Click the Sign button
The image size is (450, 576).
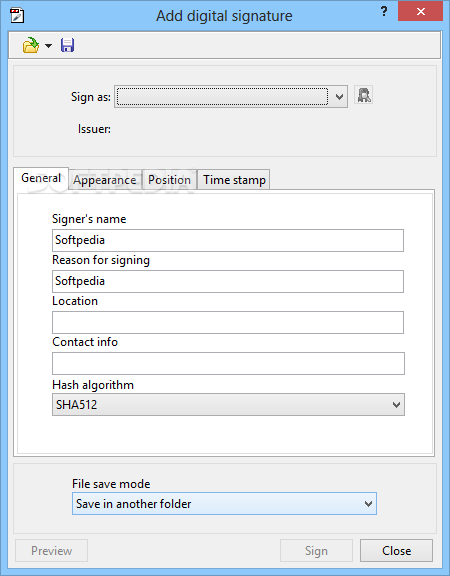tap(316, 550)
